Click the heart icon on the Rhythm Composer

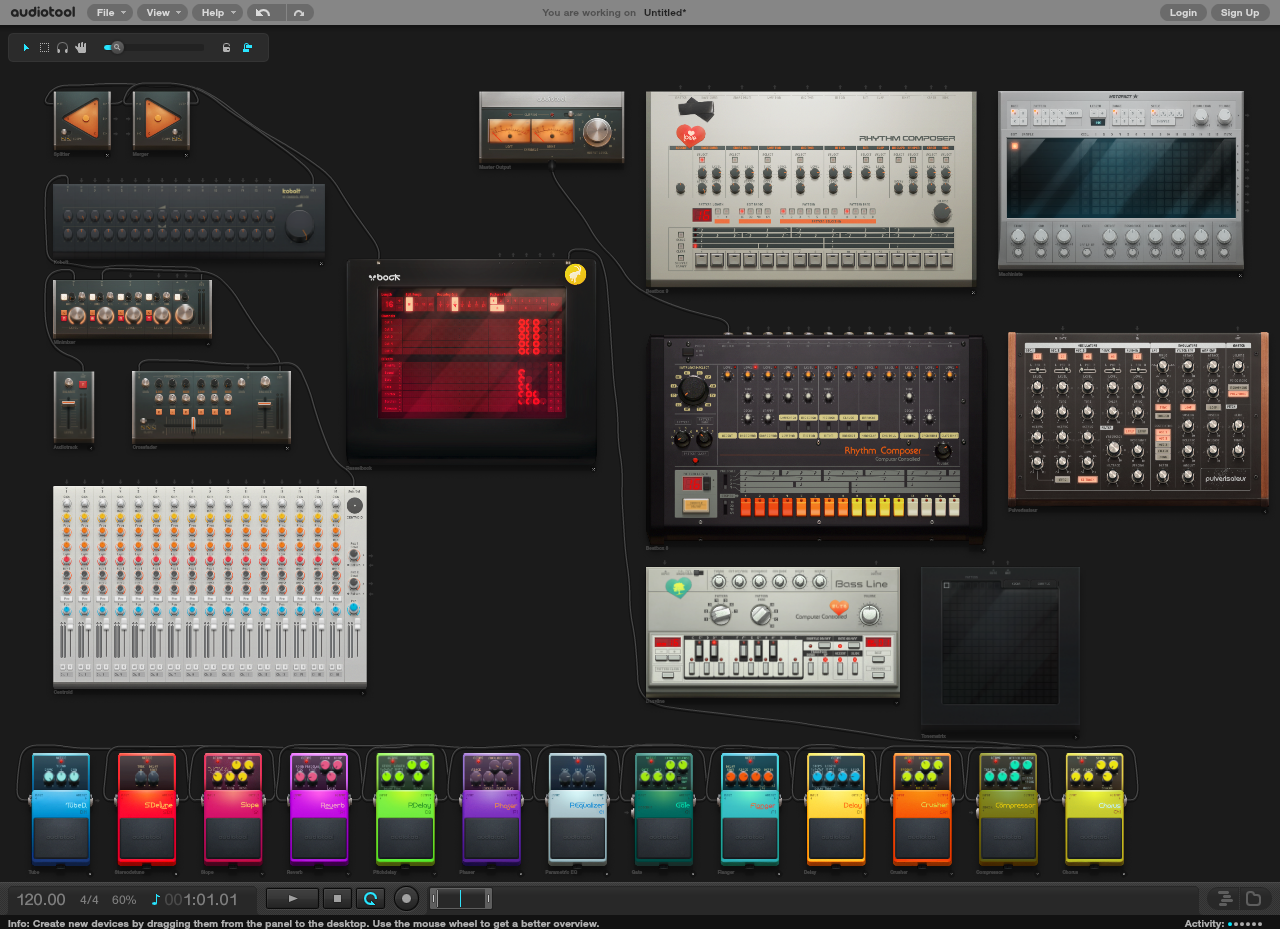click(x=690, y=135)
